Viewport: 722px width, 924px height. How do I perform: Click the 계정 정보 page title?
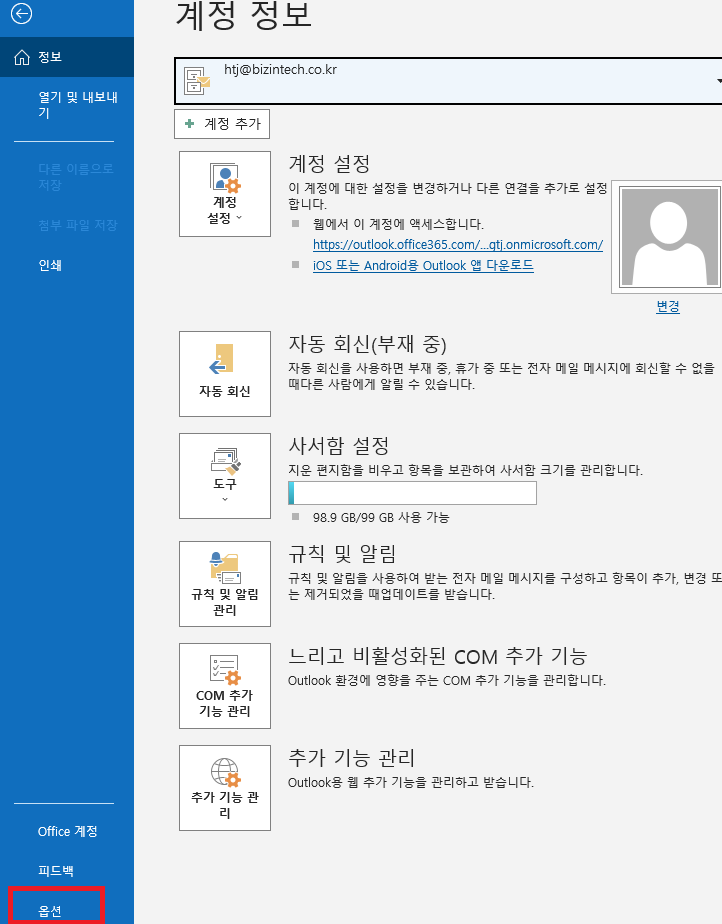coord(244,15)
